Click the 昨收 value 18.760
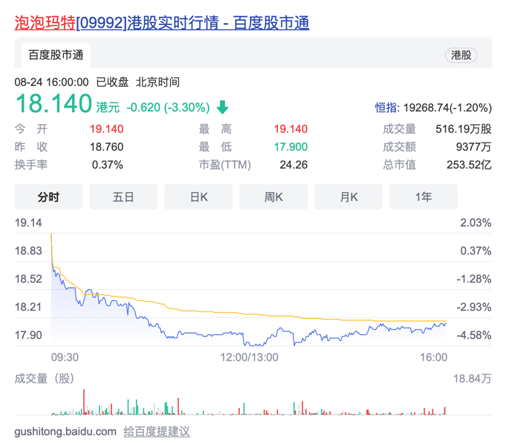Screen dimensions: 525x447 (x=106, y=147)
